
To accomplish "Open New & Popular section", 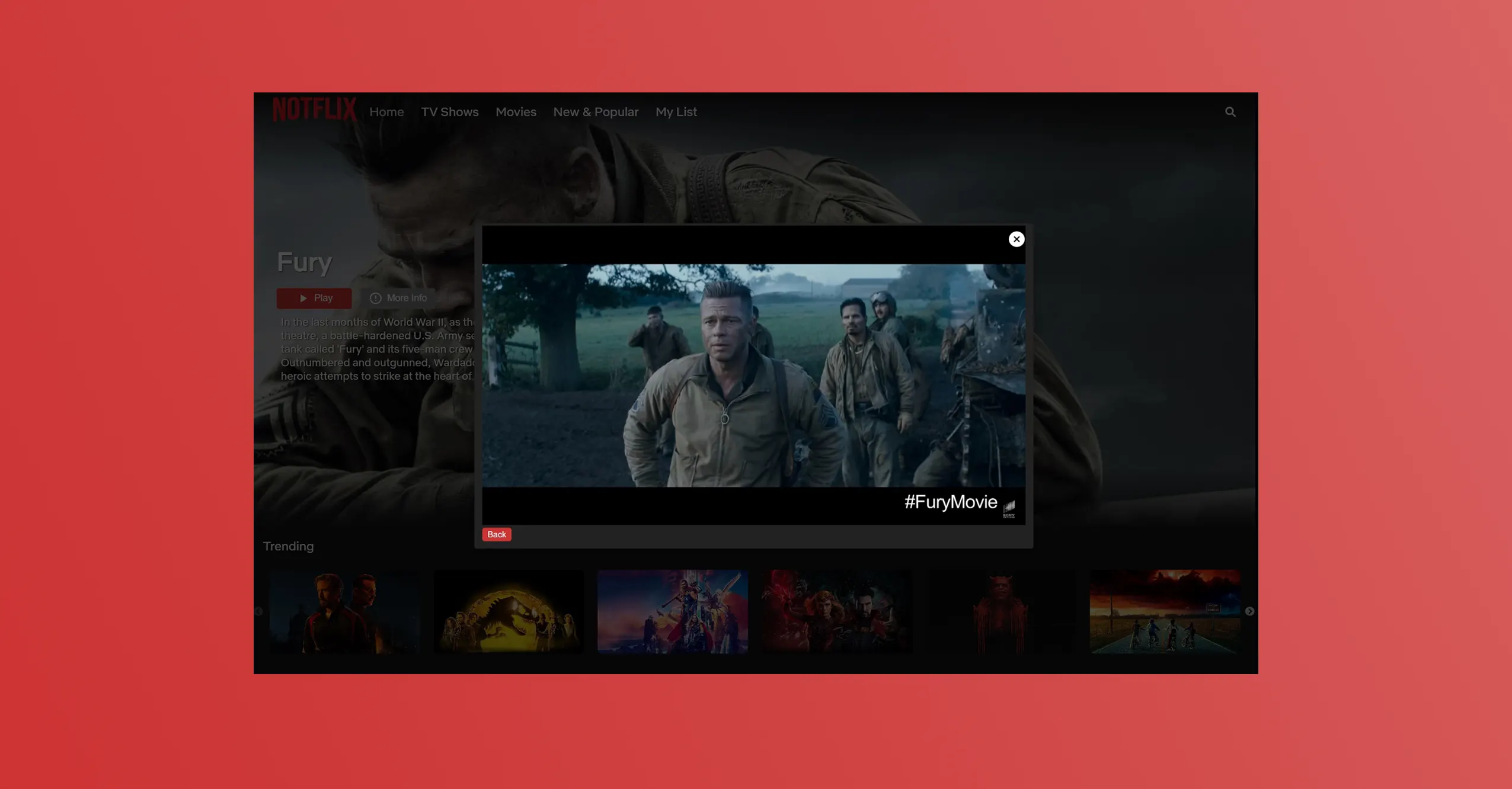I will [x=596, y=112].
